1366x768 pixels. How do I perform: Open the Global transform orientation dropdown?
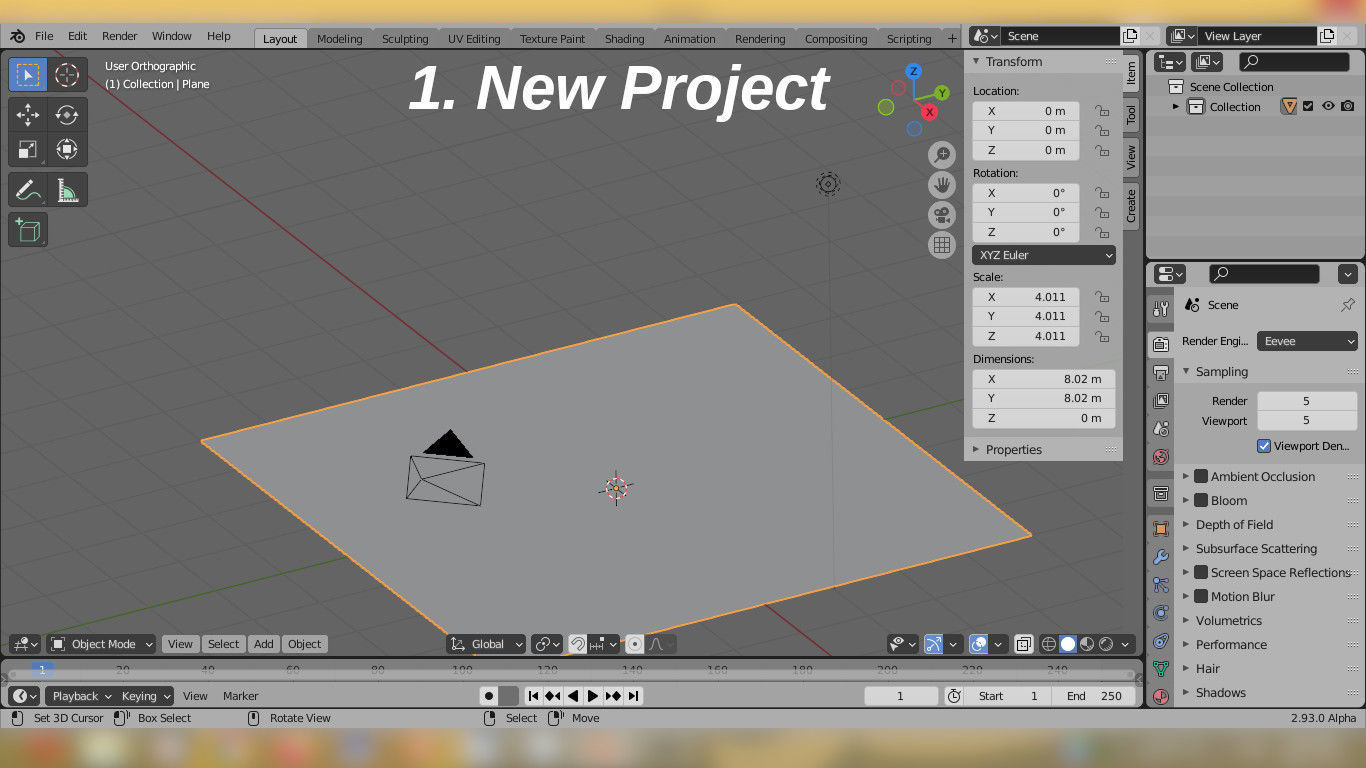click(486, 644)
